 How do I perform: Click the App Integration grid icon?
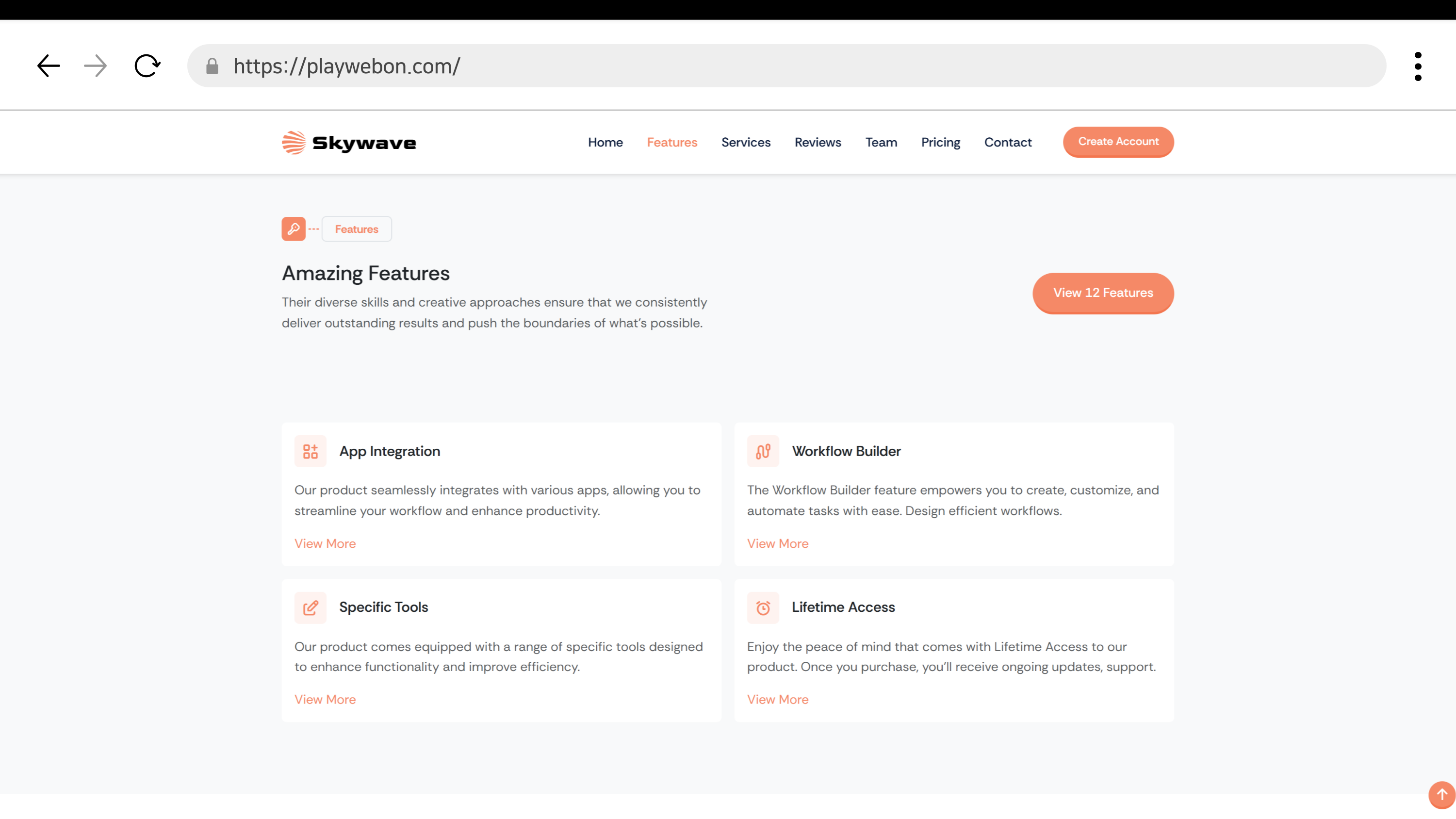click(311, 451)
